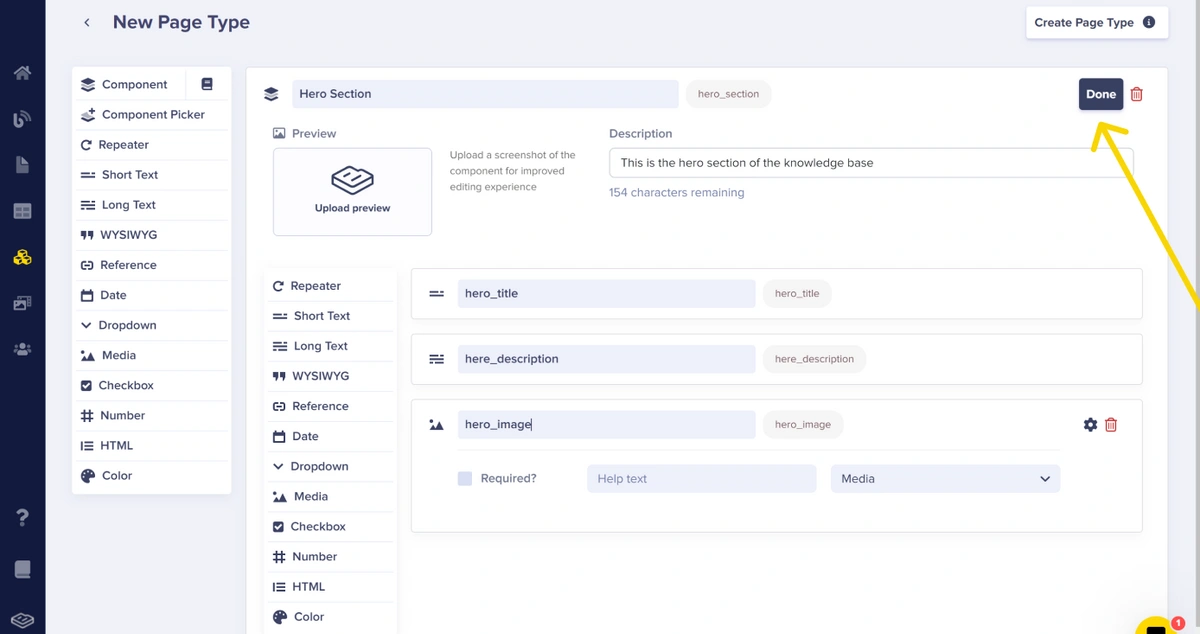Viewport: 1200px width, 634px height.
Task: Add a Color field from the outer list
Action: point(116,476)
